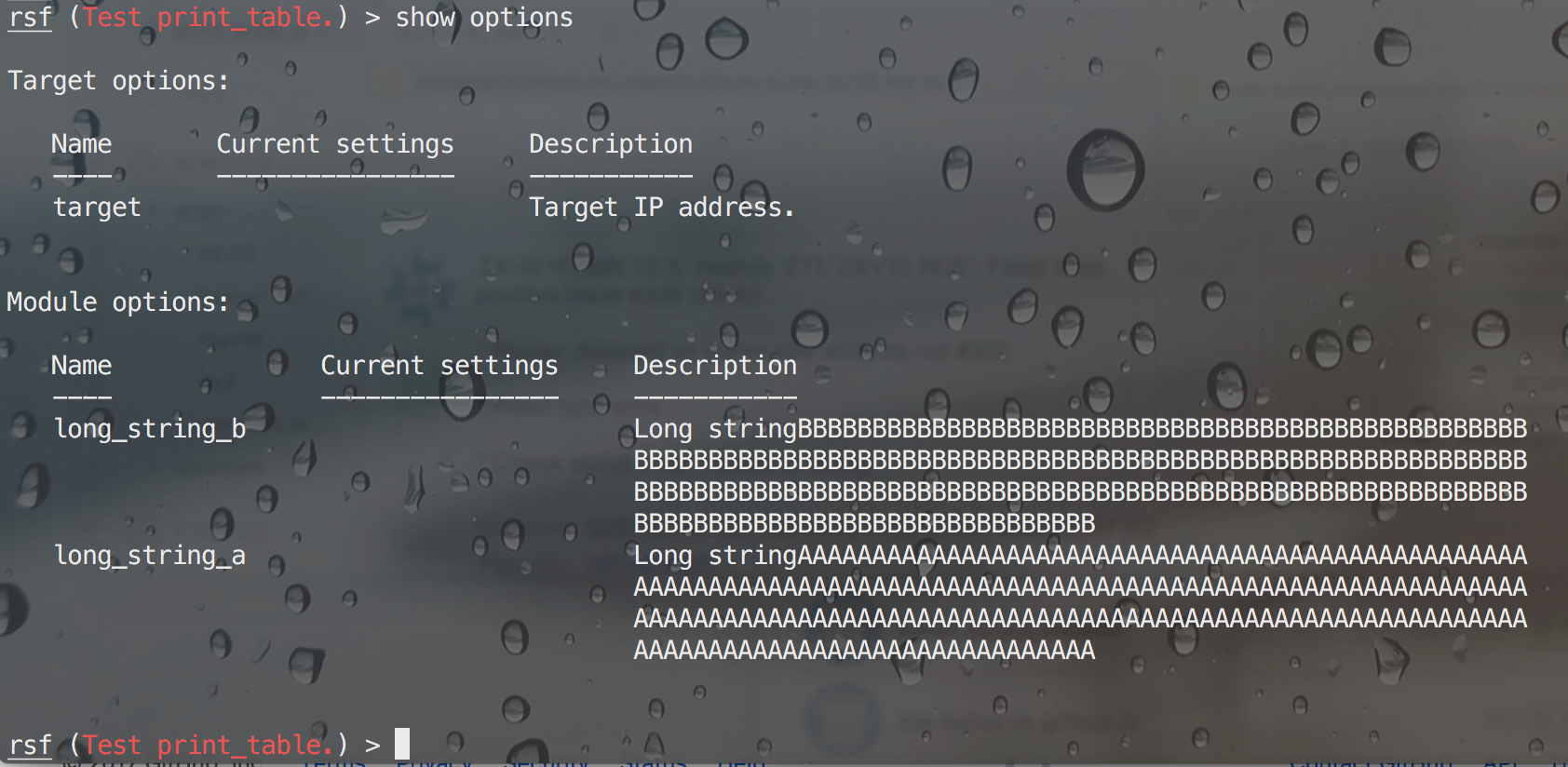Screen dimensions: 1568x767
Task: Click the red 'Test print_table.' in bottom prompt
Action: point(209,746)
